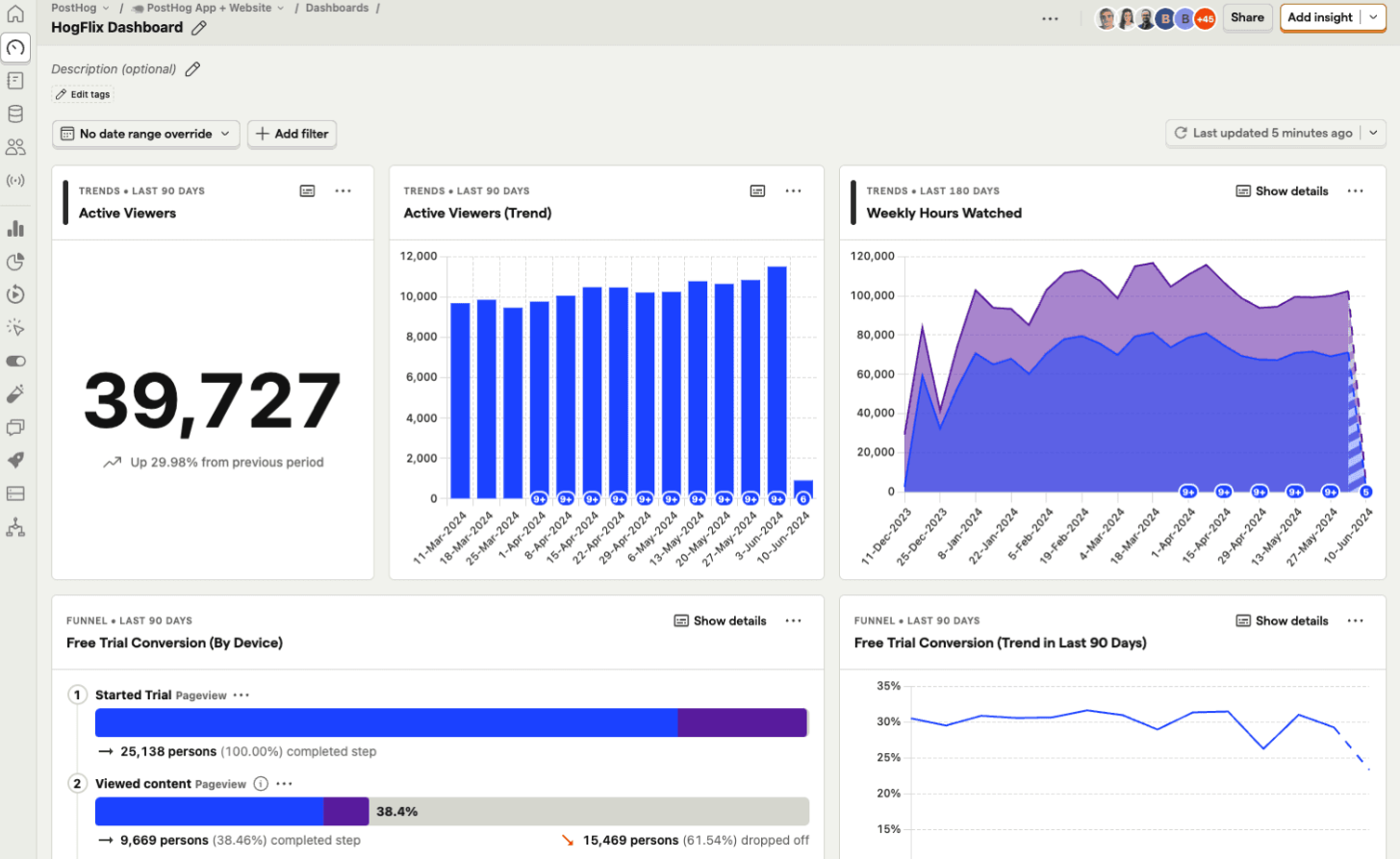The height and width of the screenshot is (859, 1400).
Task: Open Feature flags toggle icon
Action: pos(15,361)
